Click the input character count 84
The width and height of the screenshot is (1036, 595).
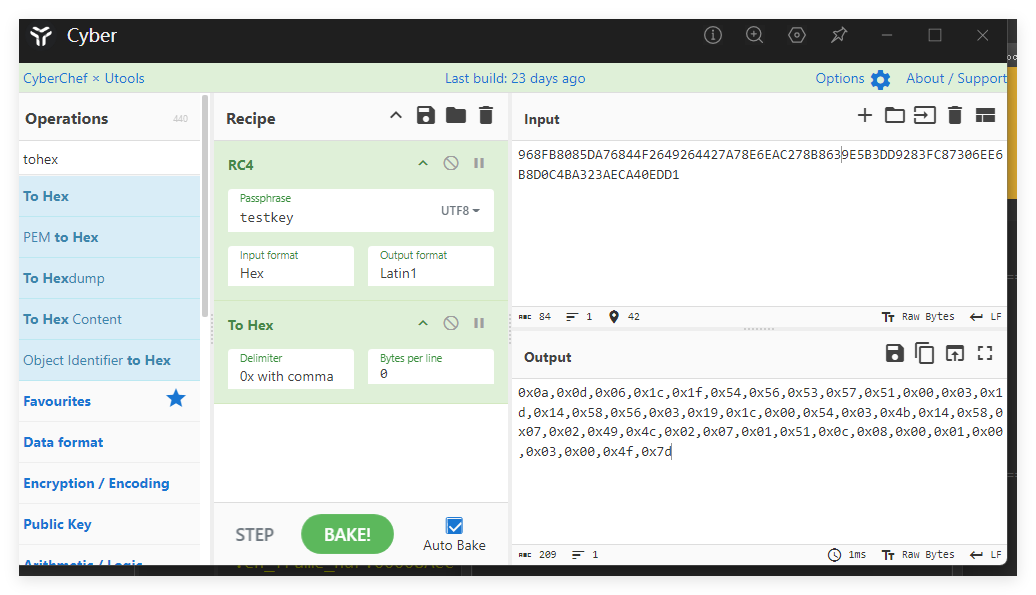pos(535,317)
